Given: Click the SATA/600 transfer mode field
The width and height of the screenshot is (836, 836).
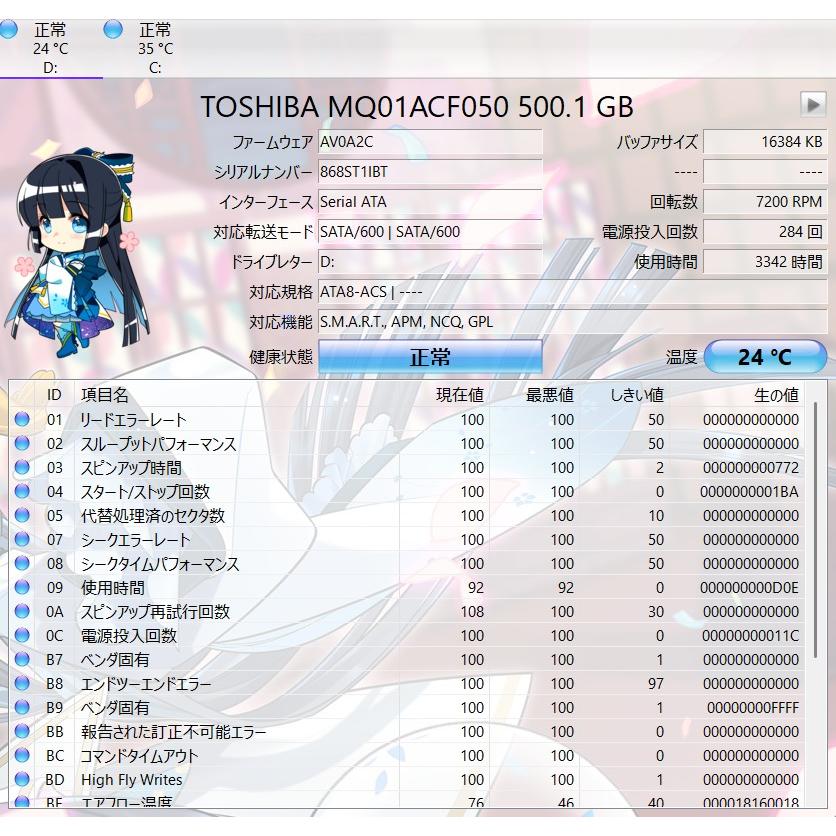Looking at the screenshot, I should click(430, 232).
